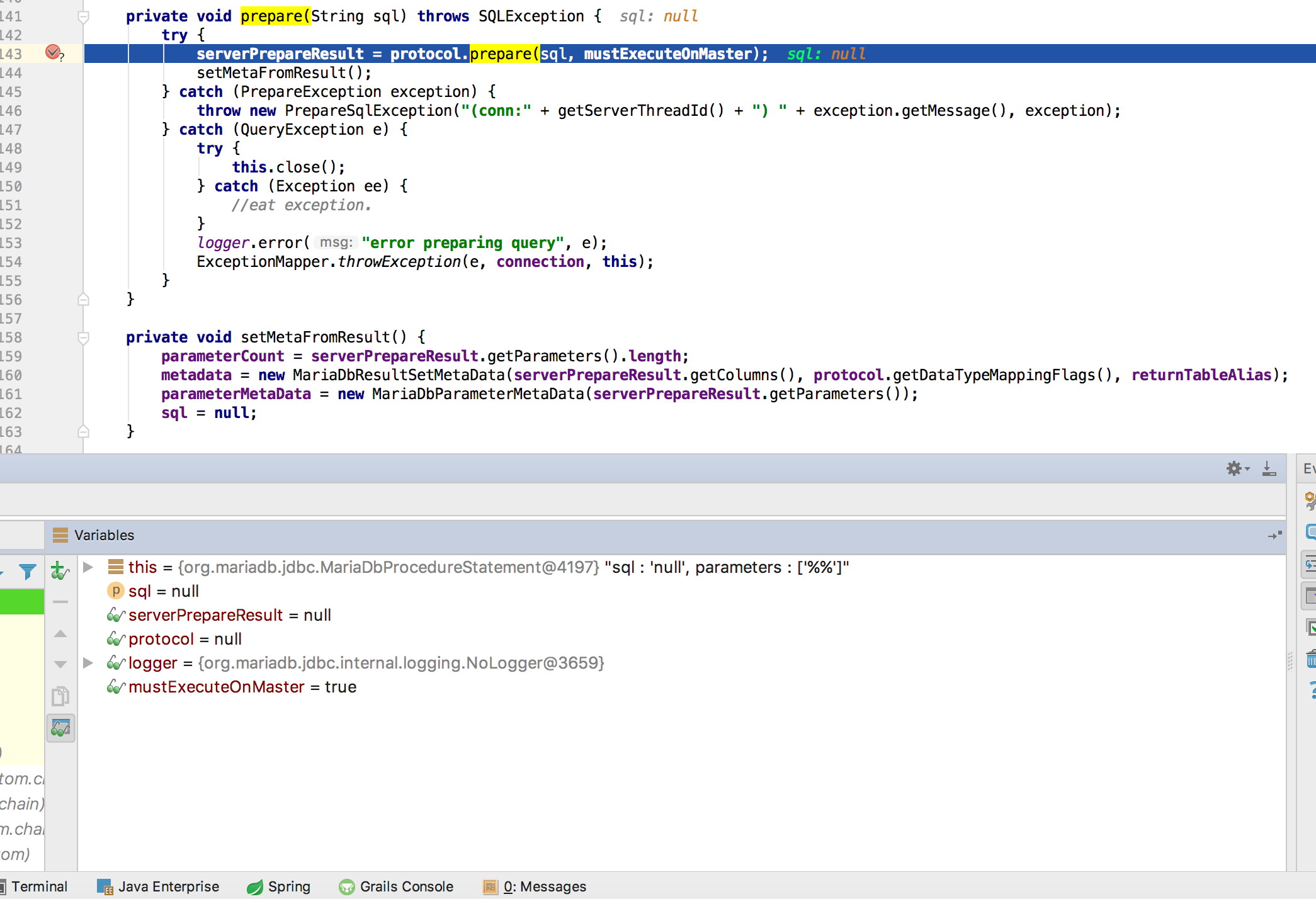
Task: Open the Spring tool window
Action: [279, 886]
